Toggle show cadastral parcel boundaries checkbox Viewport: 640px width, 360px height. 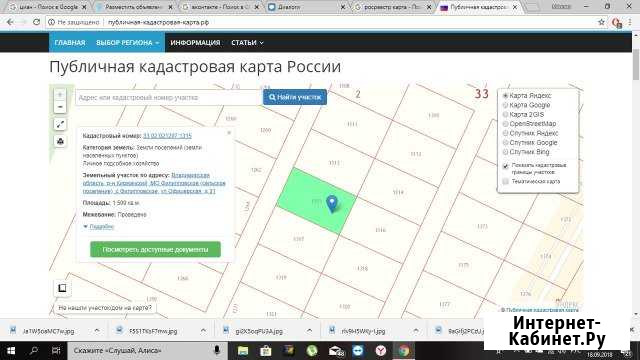point(505,166)
